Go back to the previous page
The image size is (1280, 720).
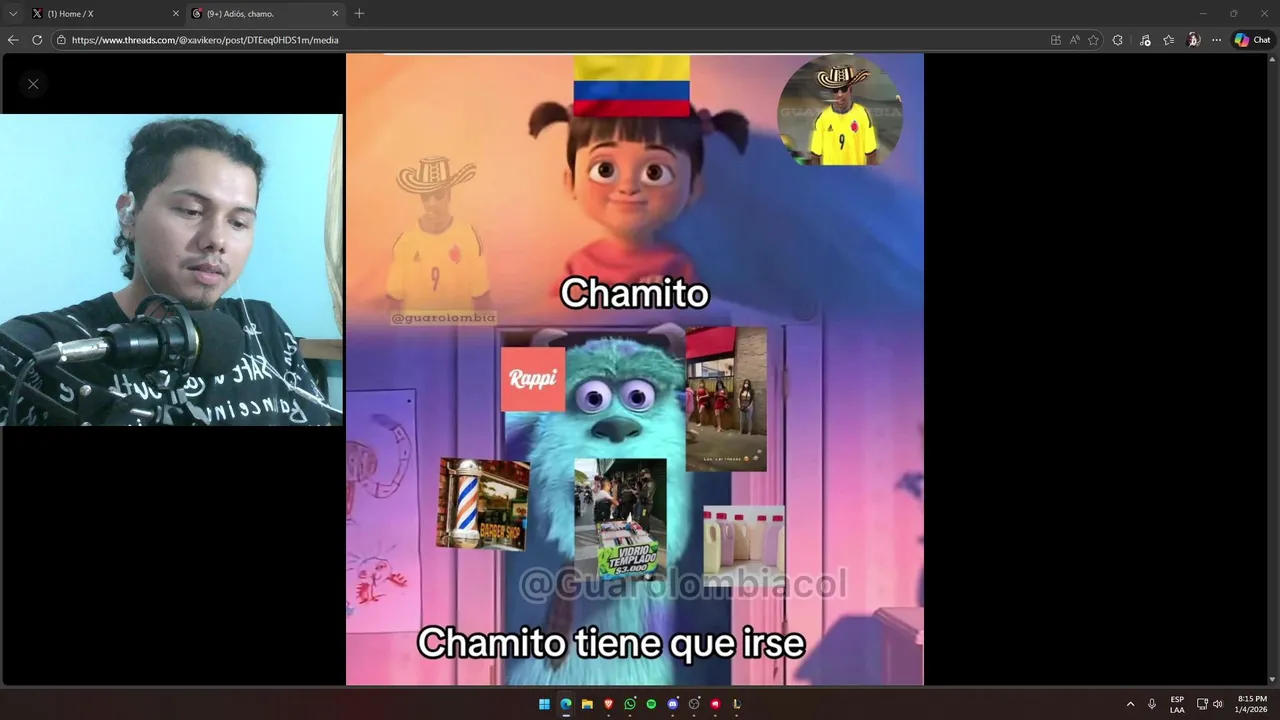13,40
